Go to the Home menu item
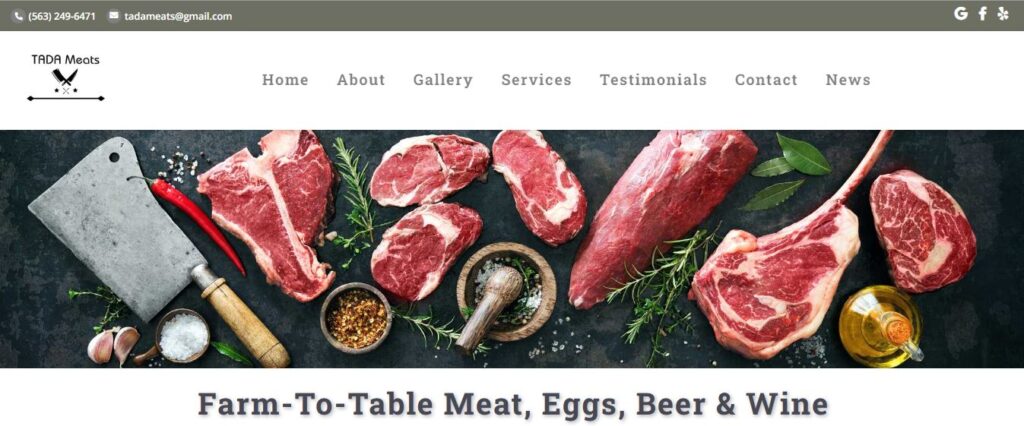The height and width of the screenshot is (426, 1024). point(285,80)
